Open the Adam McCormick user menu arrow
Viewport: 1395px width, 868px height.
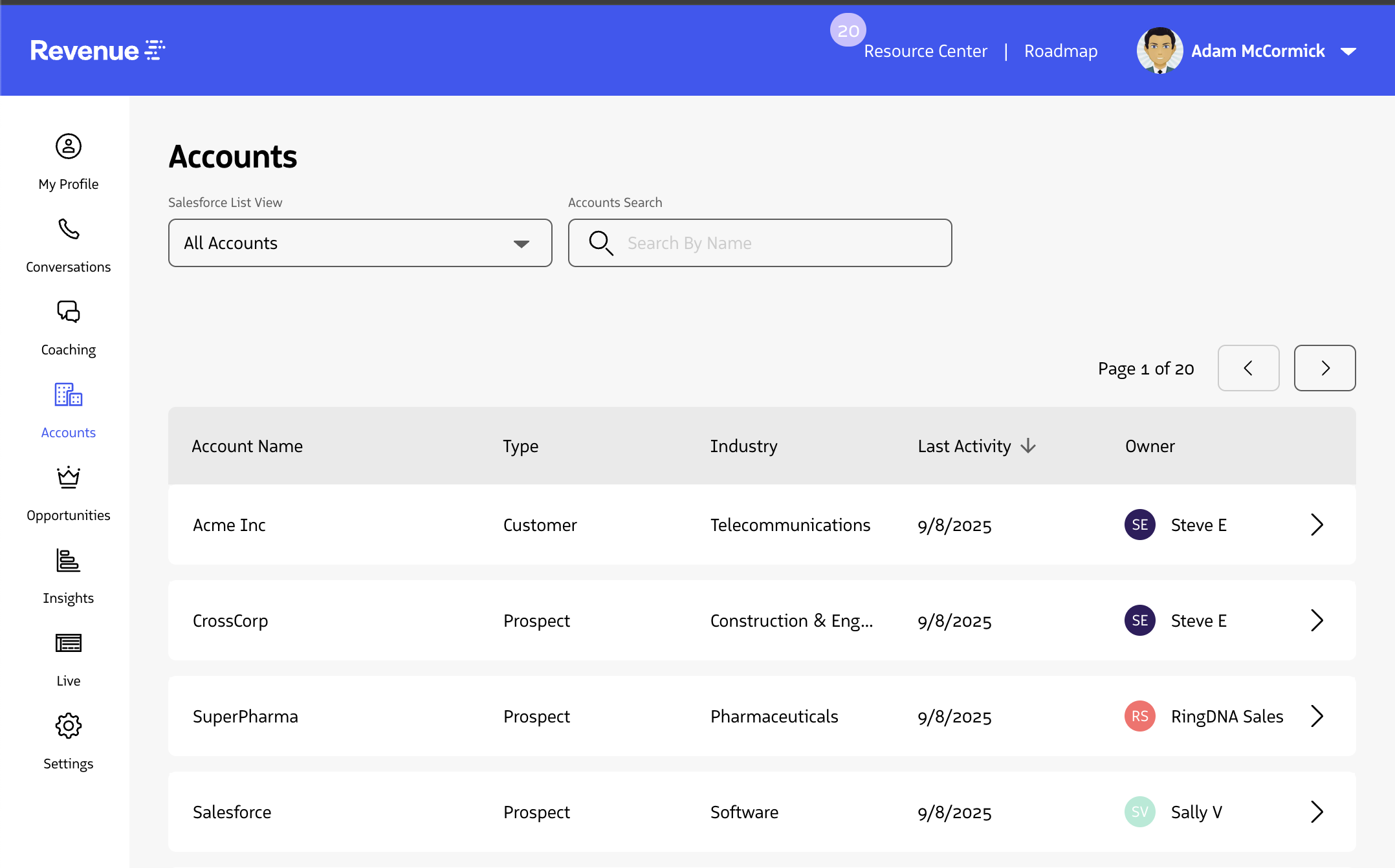tap(1348, 51)
